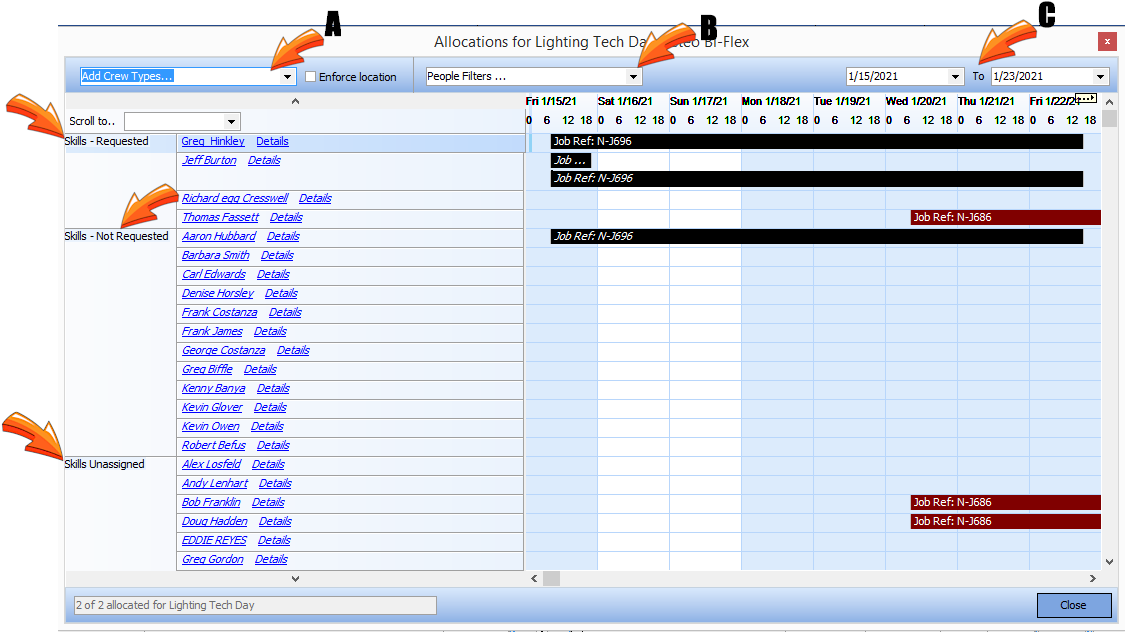Screen dimensions: 1125x633
Task: Select Bob Franklin's N-J686 job bar
Action: [1004, 503]
